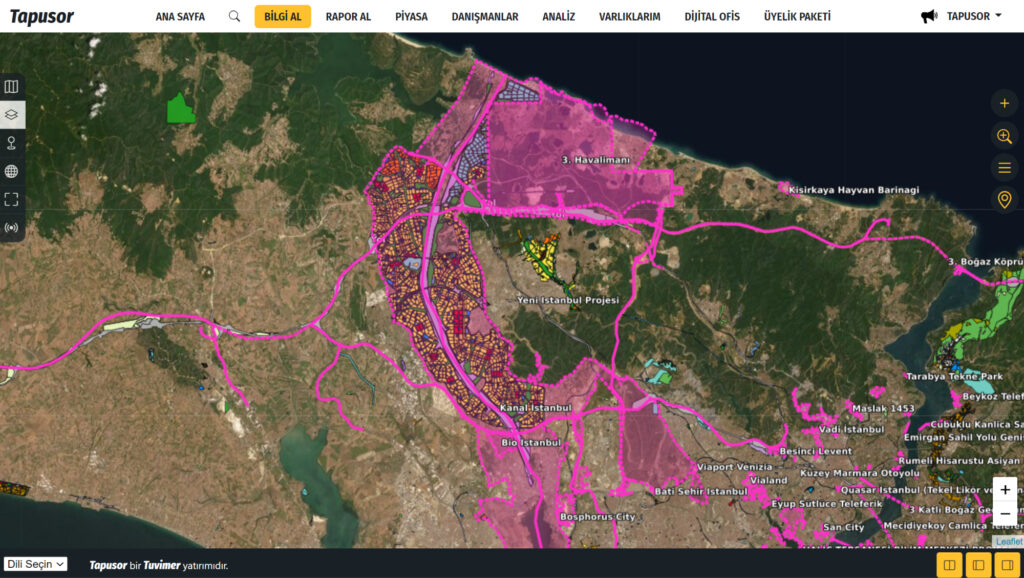The image size is (1024, 578).
Task: Click the megaphone announcements icon
Action: coord(929,16)
